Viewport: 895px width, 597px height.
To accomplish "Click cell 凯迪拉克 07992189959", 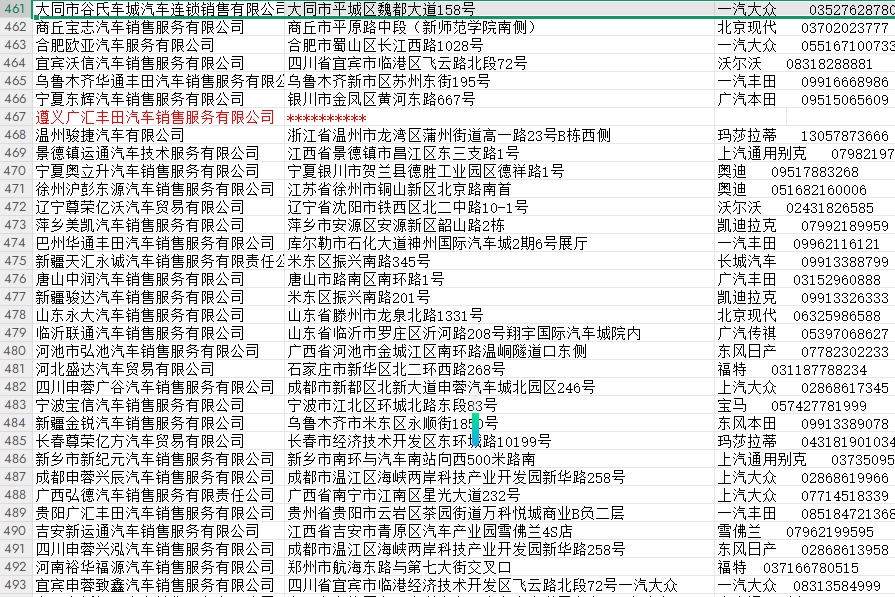I will 804,225.
